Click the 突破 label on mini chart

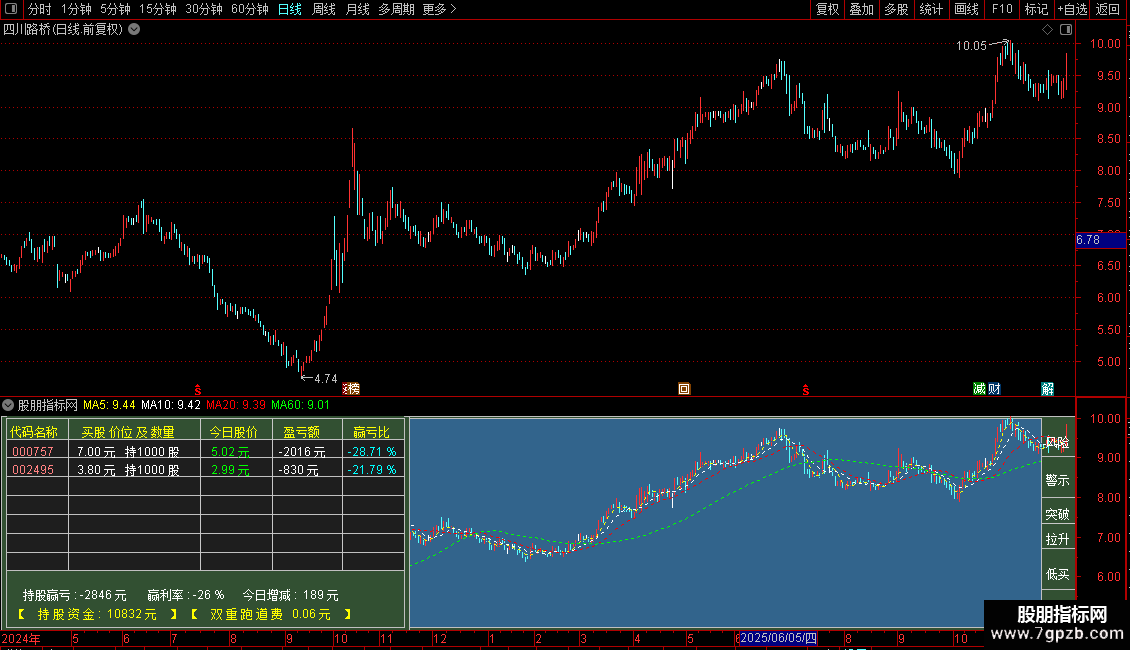(x=1057, y=515)
